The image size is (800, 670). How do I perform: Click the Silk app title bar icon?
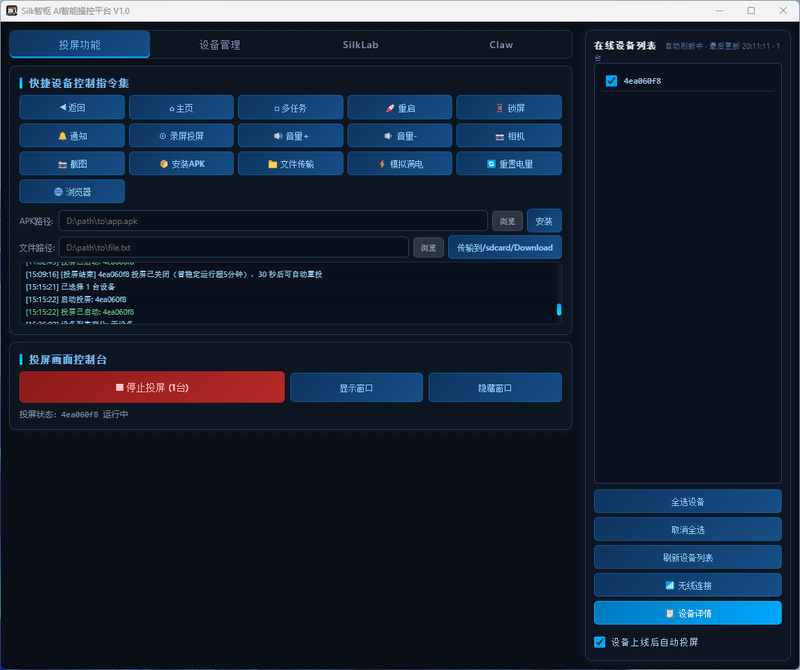tap(11, 11)
